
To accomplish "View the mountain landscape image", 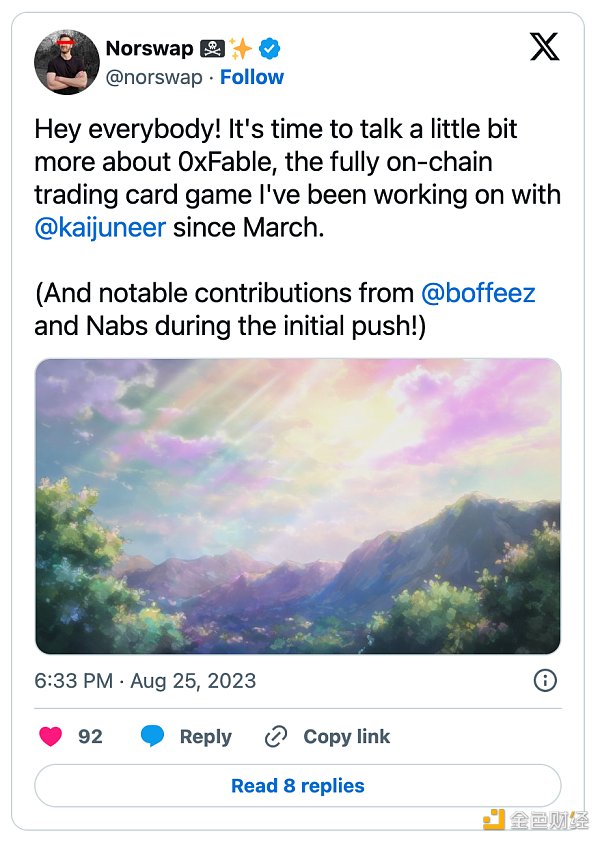I will click(x=298, y=506).
